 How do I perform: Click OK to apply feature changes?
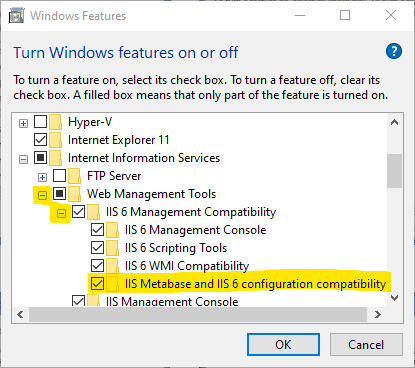[x=283, y=344]
